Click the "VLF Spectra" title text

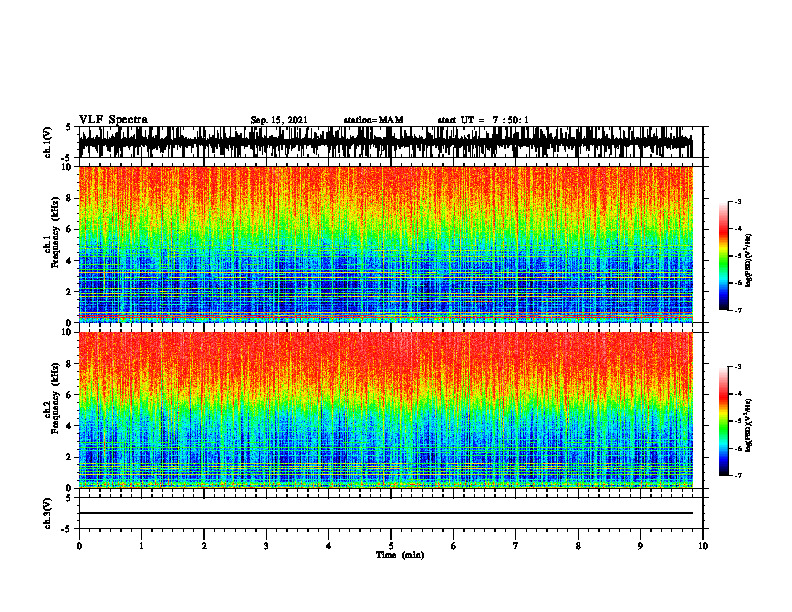click(113, 119)
